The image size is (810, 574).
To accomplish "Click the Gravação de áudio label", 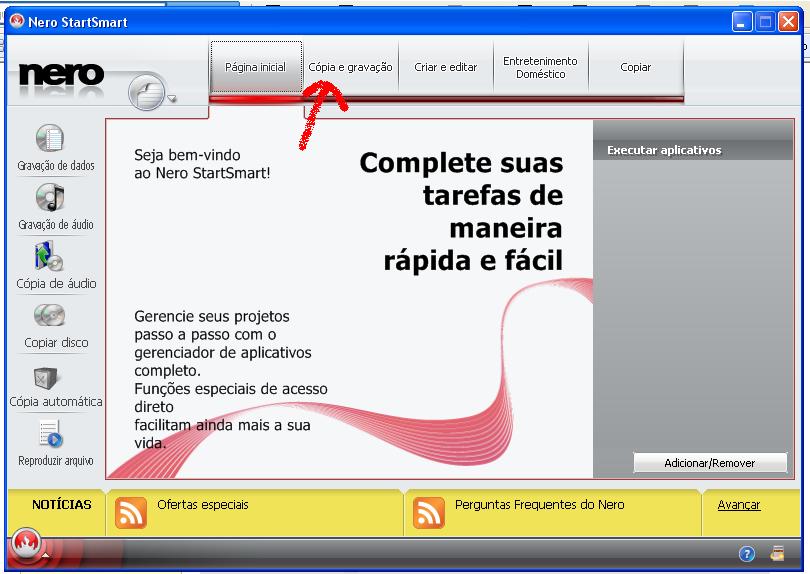I will 56,224.
